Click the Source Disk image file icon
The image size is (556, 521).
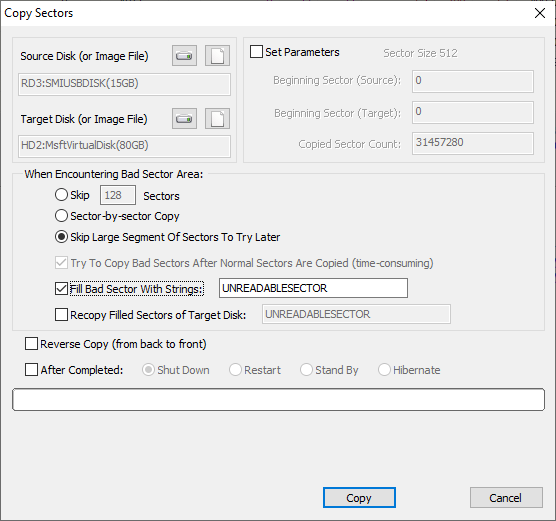217,56
